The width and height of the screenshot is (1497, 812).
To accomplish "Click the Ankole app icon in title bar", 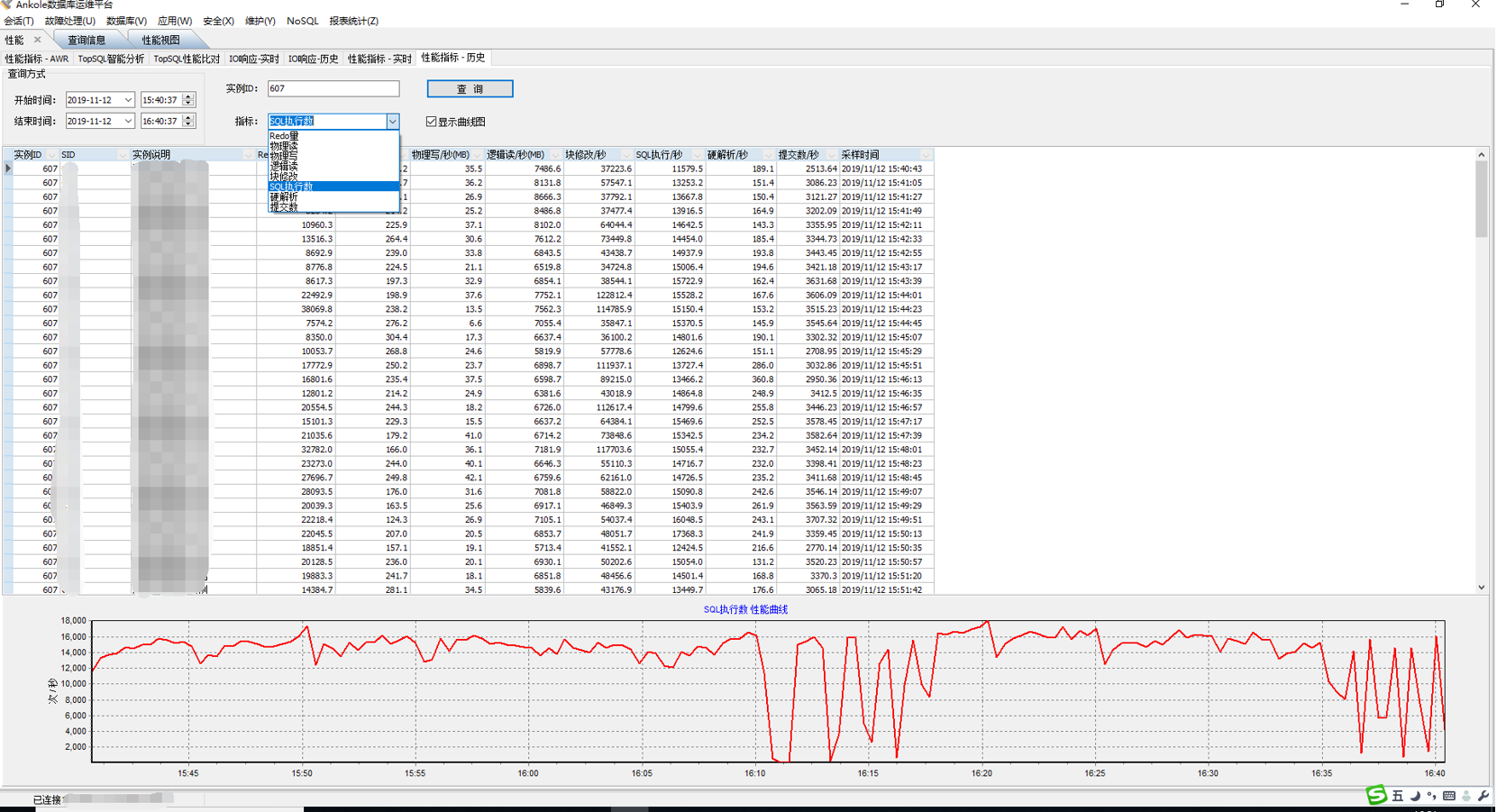I will pyautogui.click(x=6, y=5).
